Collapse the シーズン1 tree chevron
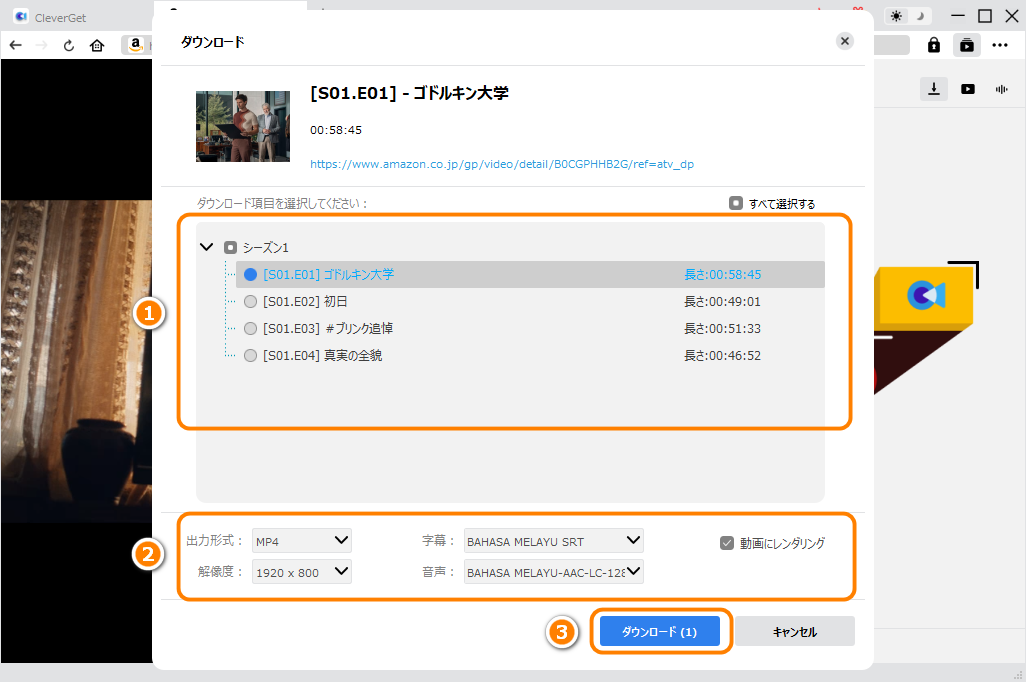This screenshot has height=682, width=1026. point(207,247)
